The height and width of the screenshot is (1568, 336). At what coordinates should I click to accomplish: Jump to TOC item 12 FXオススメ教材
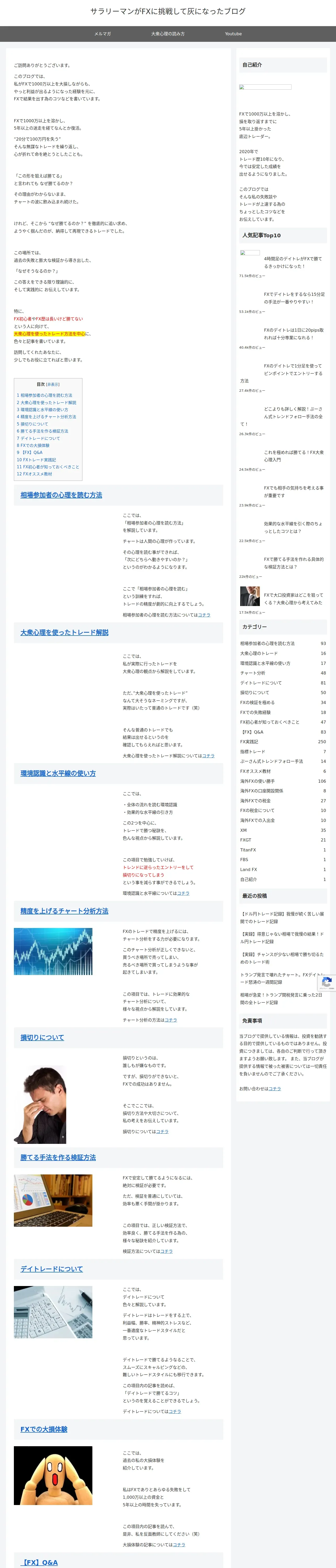[34, 474]
